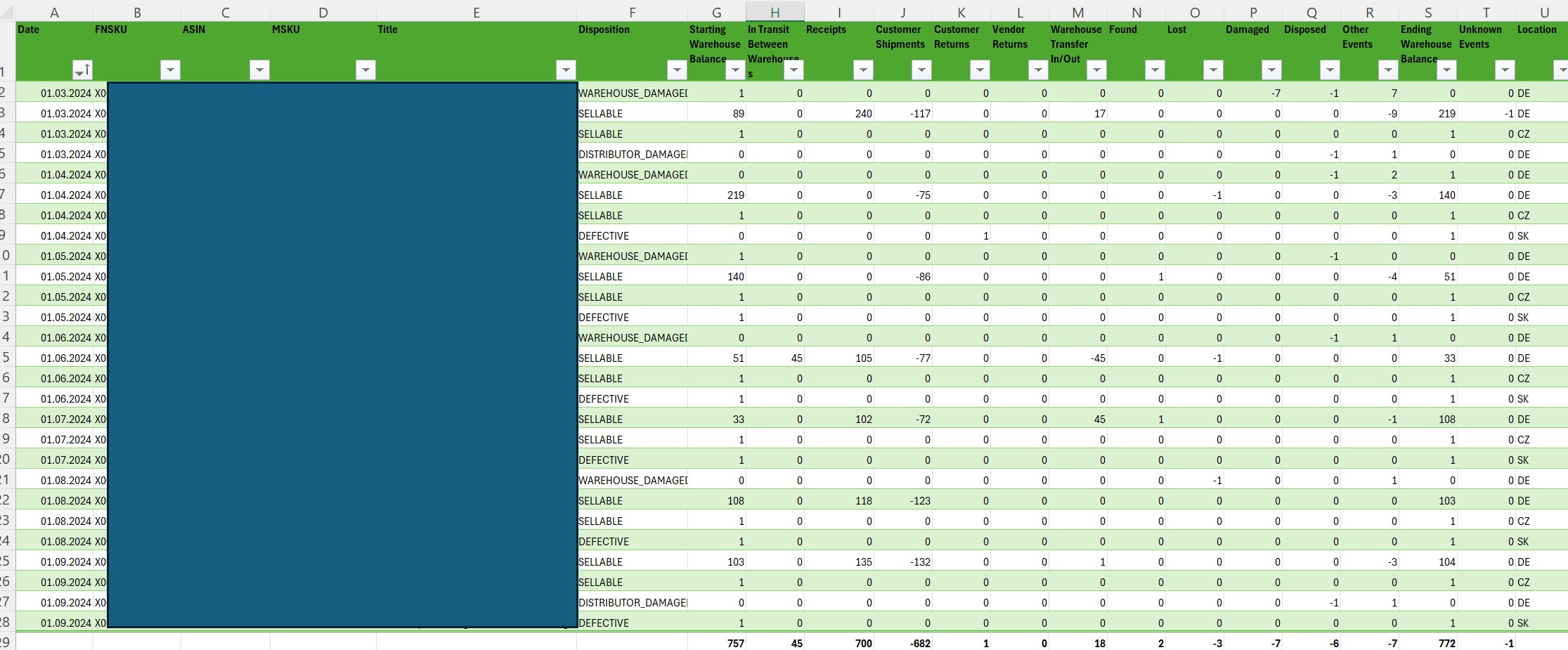The image size is (1568, 650).
Task: Select the totals cell showing 757
Action: (x=717, y=642)
